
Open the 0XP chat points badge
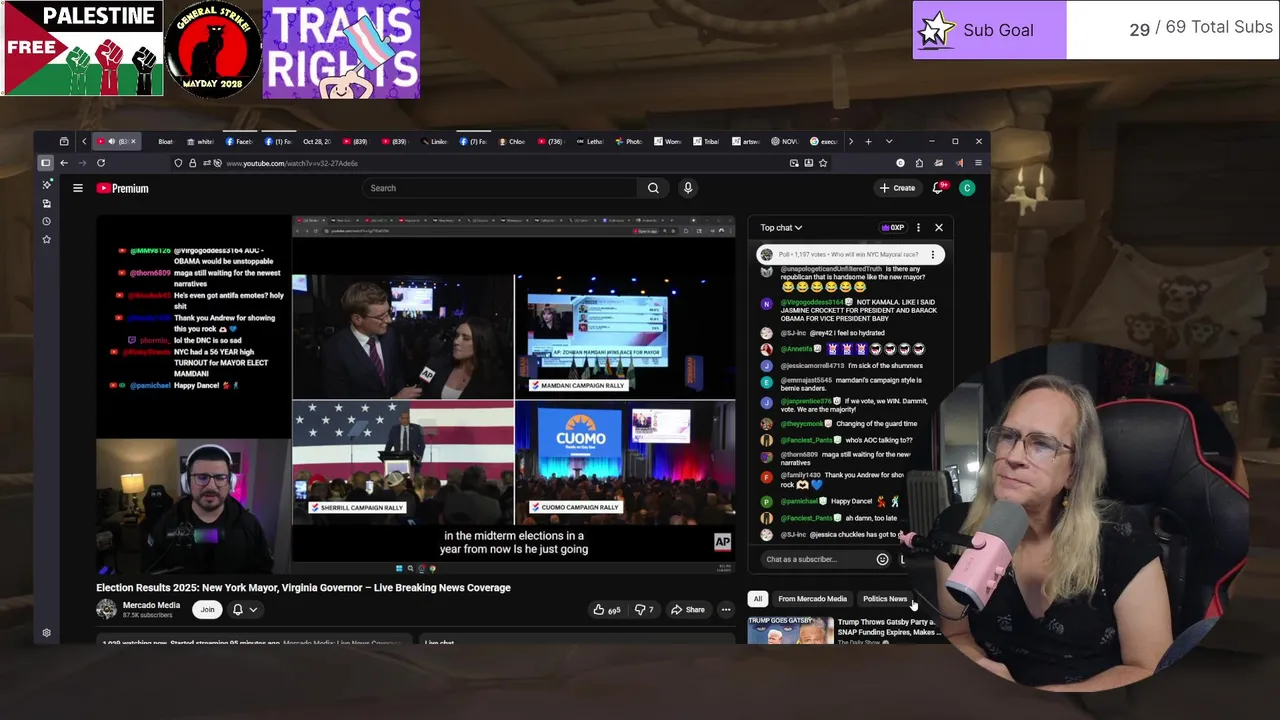[x=892, y=228]
